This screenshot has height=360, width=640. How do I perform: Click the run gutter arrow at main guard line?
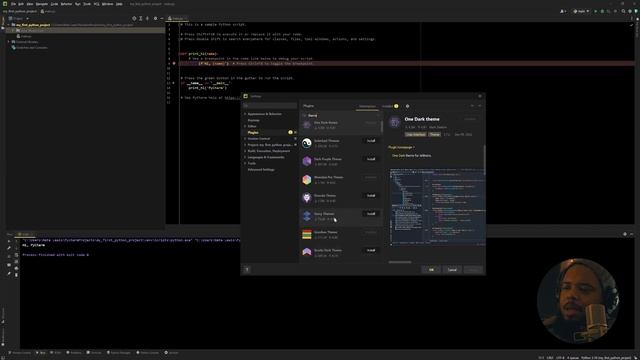(x=173, y=83)
